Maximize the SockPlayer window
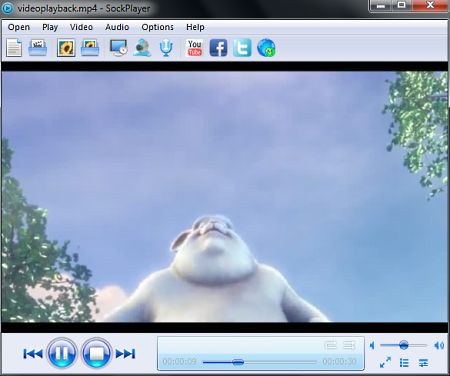Screen dimensions: 450x376 click(402, 6)
